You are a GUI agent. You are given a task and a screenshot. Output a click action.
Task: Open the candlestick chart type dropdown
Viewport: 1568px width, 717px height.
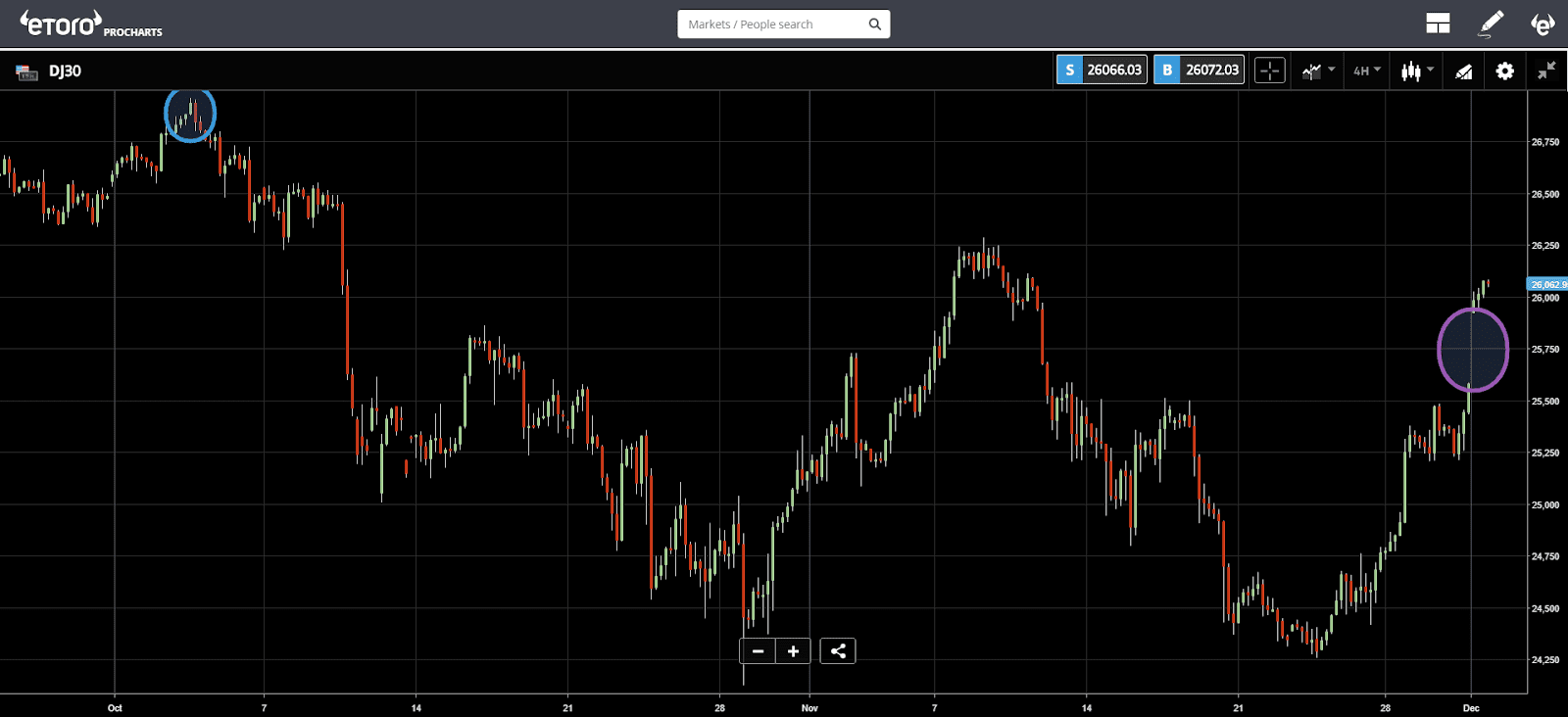[x=1417, y=71]
